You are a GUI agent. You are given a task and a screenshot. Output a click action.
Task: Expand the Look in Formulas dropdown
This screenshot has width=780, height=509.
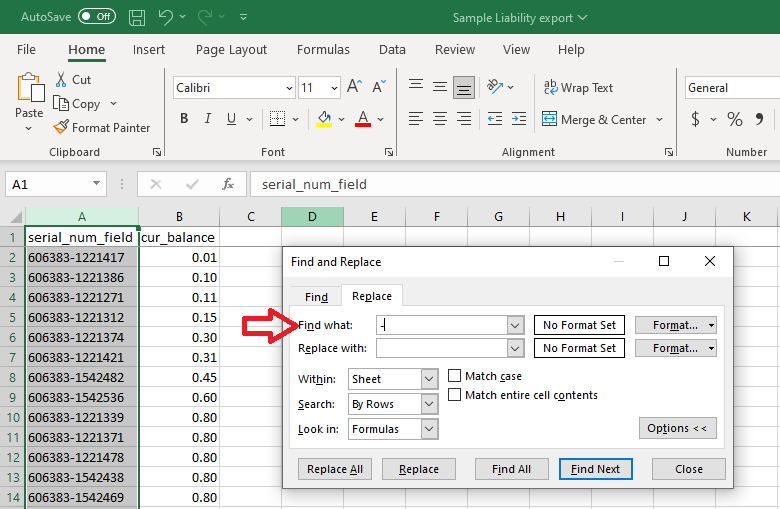click(393, 429)
